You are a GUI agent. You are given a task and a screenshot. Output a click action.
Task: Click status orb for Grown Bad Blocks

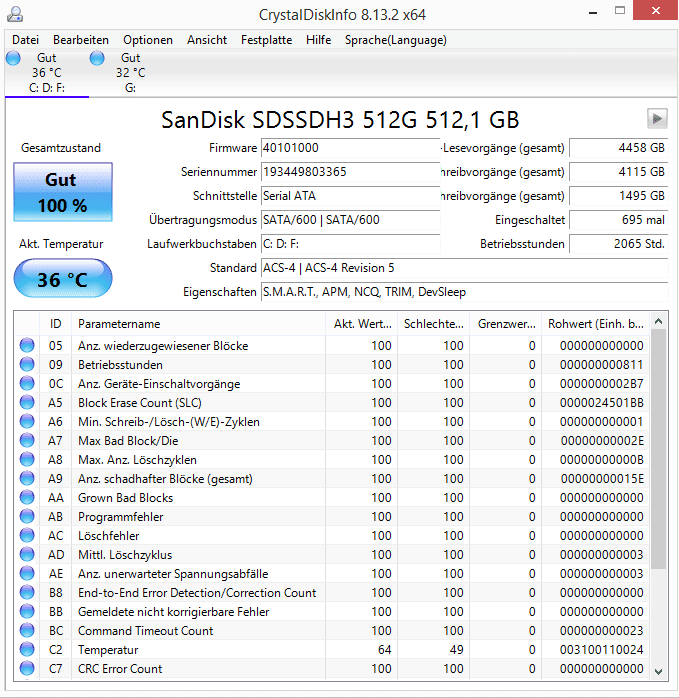27,497
